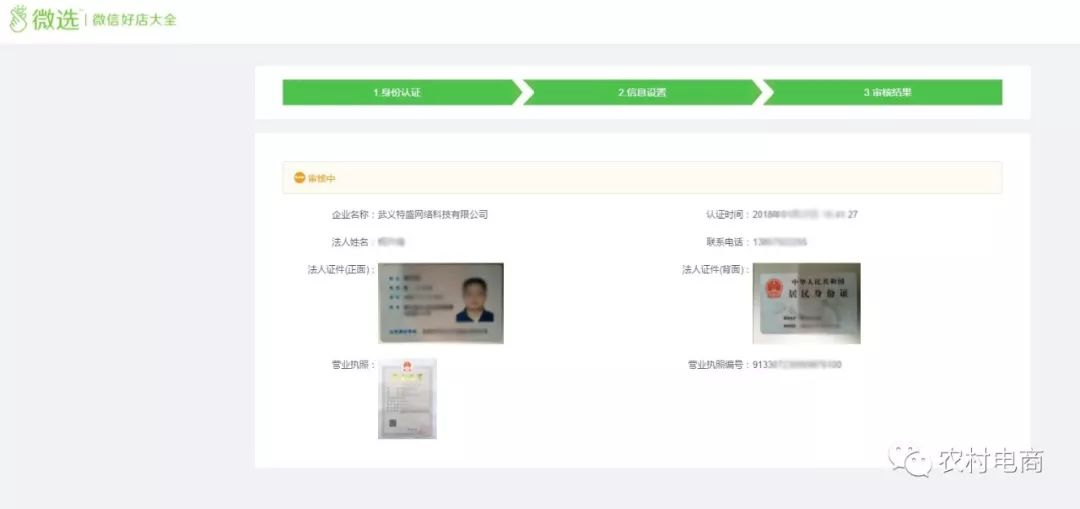1080x509 pixels.
Task: Select step 1.身份认证
Action: [397, 93]
